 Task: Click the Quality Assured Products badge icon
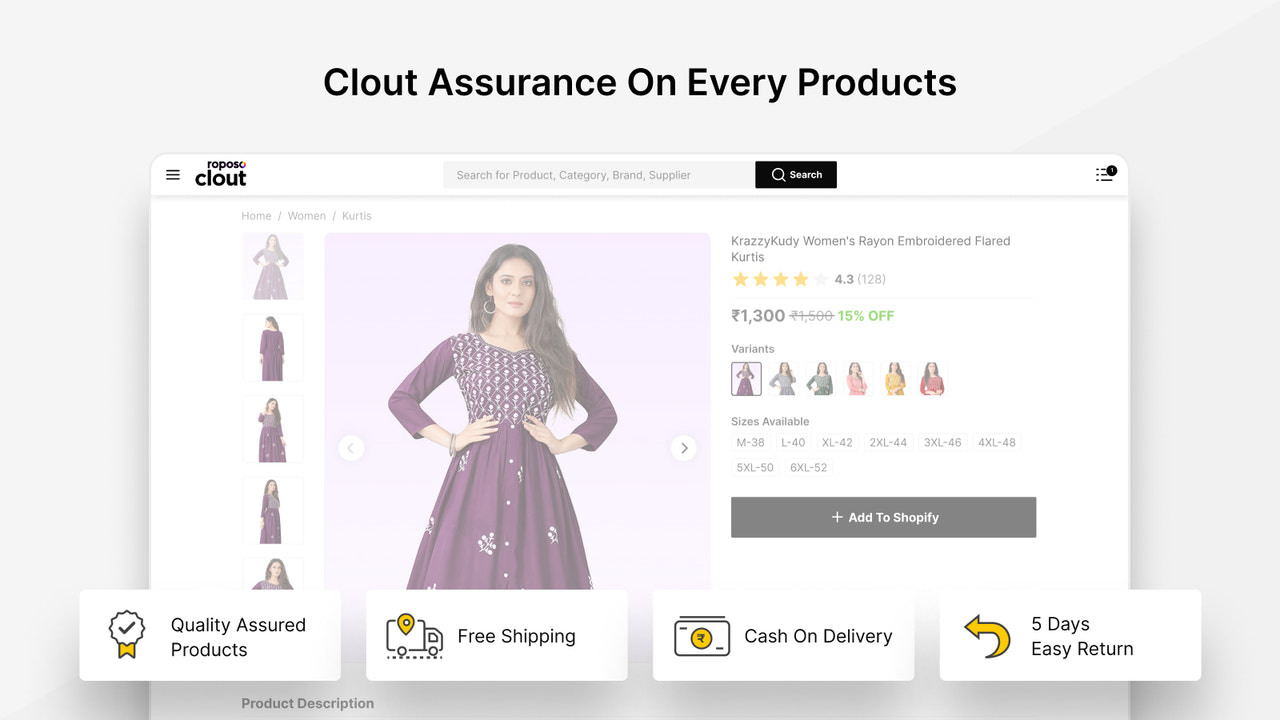tap(124, 634)
